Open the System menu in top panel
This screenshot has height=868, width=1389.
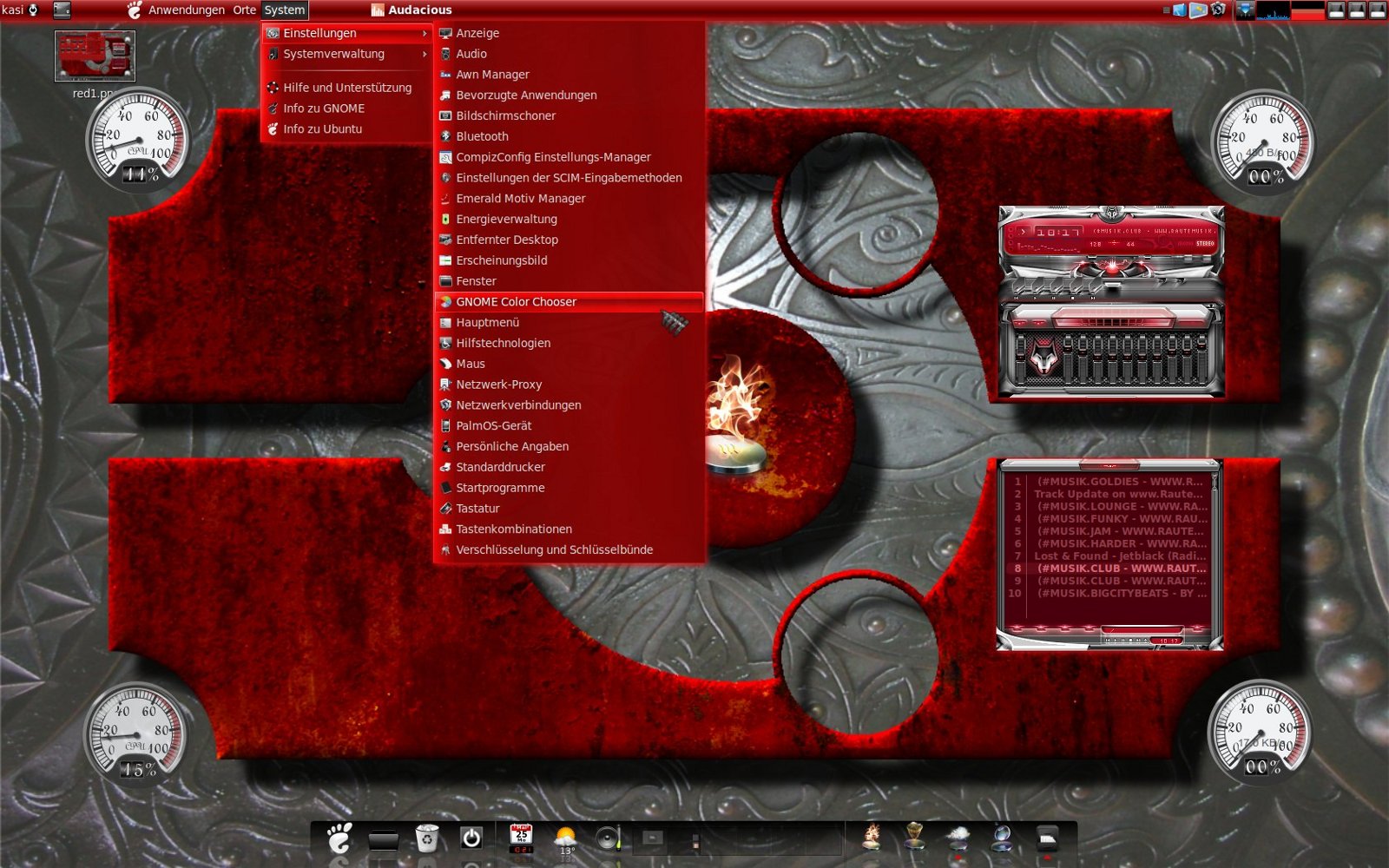click(x=285, y=10)
